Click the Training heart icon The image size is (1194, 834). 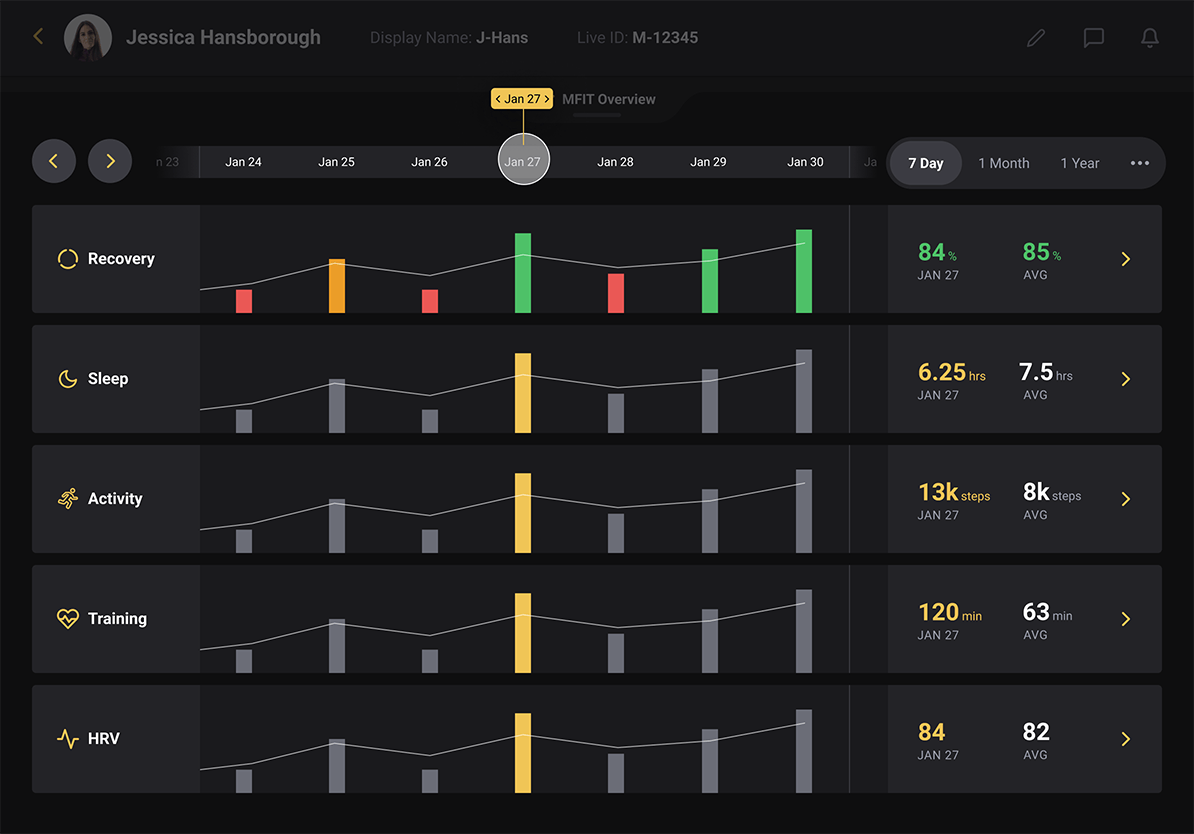tap(67, 619)
